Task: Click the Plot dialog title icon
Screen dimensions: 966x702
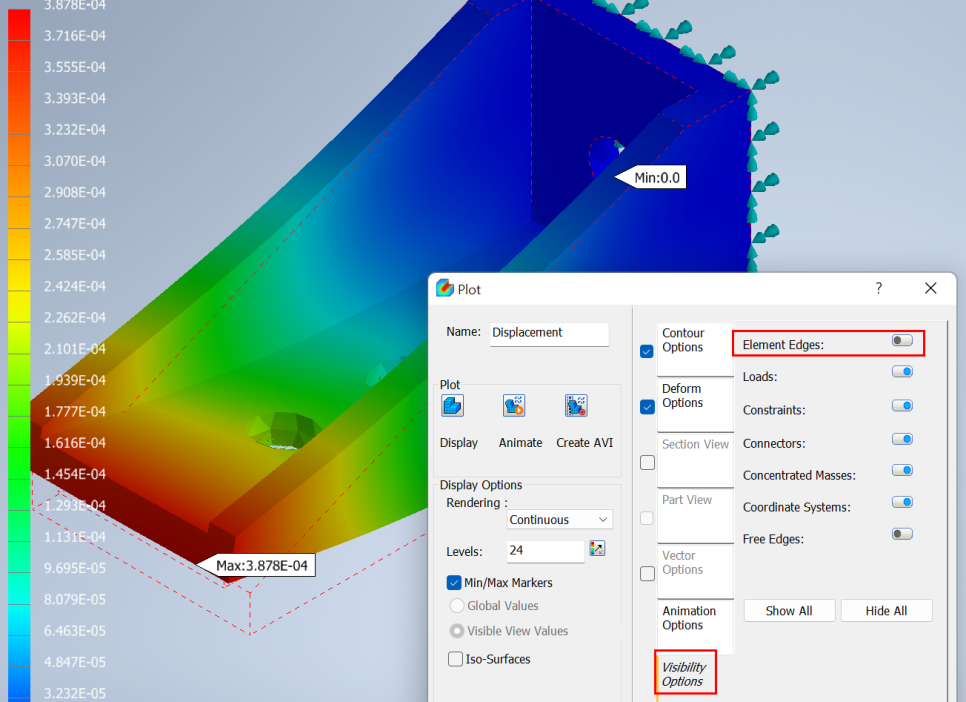Action: pos(445,289)
